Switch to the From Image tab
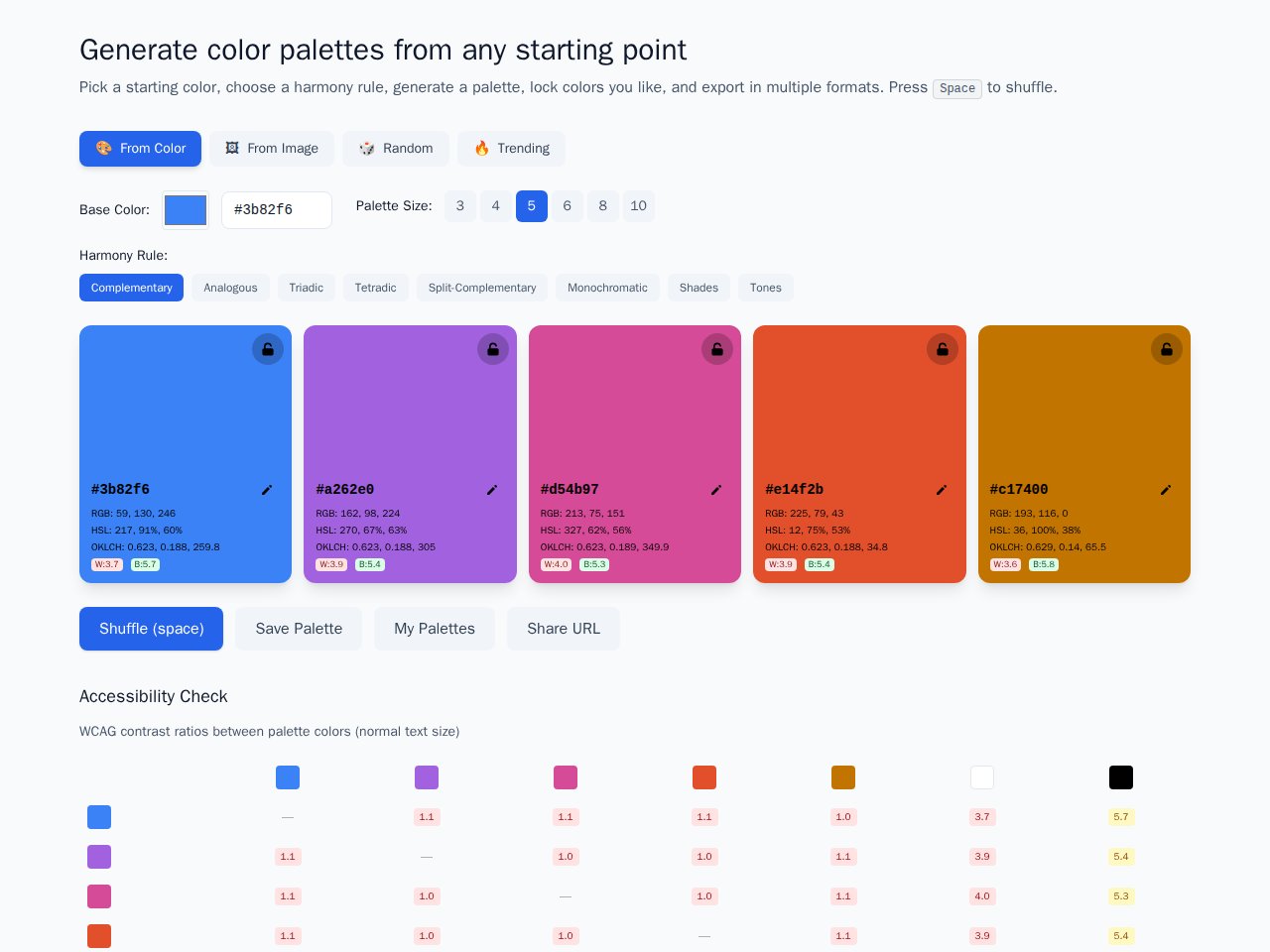Screen dimensions: 1270x952 pyautogui.click(x=272, y=149)
